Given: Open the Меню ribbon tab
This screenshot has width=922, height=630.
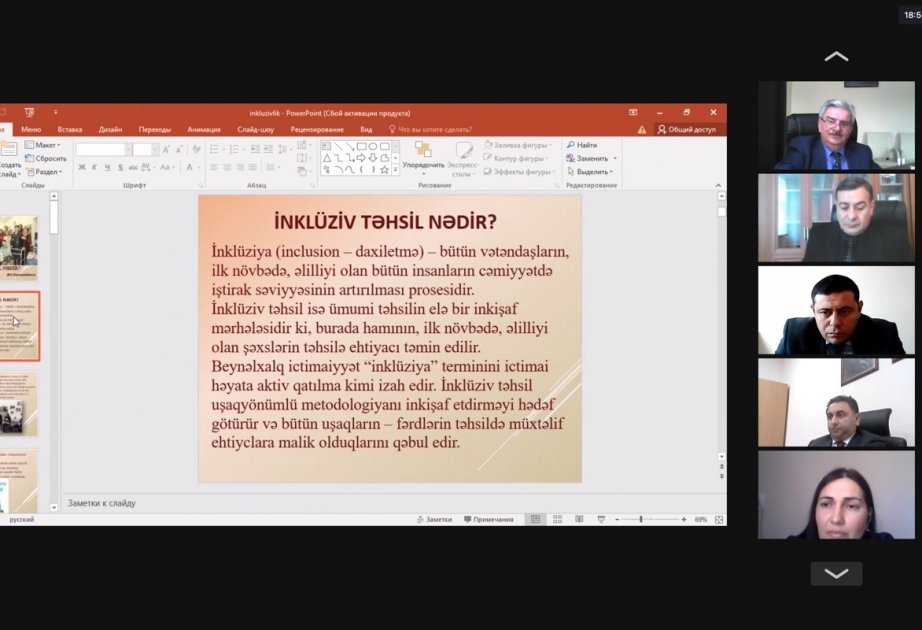Looking at the screenshot, I should [31, 129].
